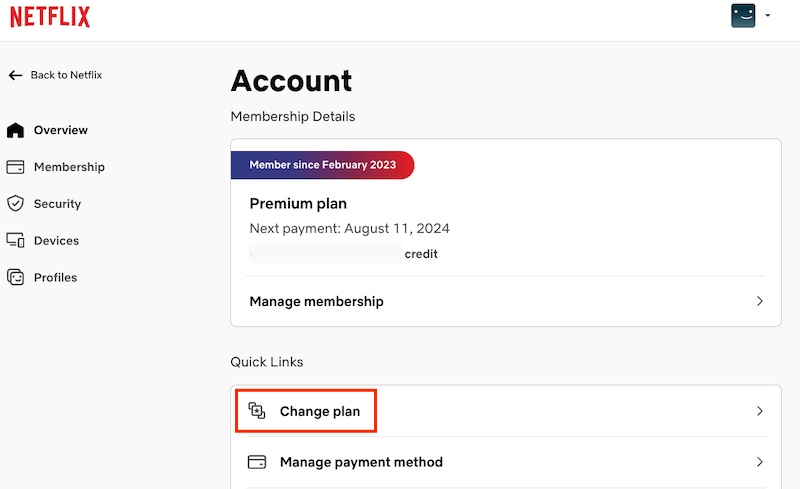800x489 pixels.
Task: Click the Profiles face icon
Action: (x=15, y=277)
